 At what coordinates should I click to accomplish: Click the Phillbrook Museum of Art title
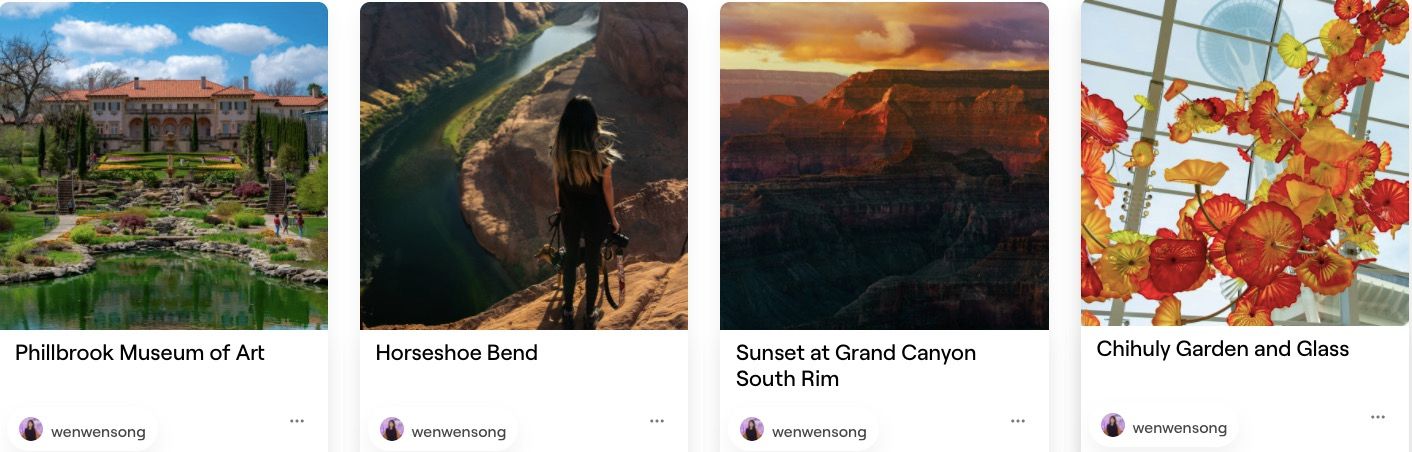pos(140,353)
